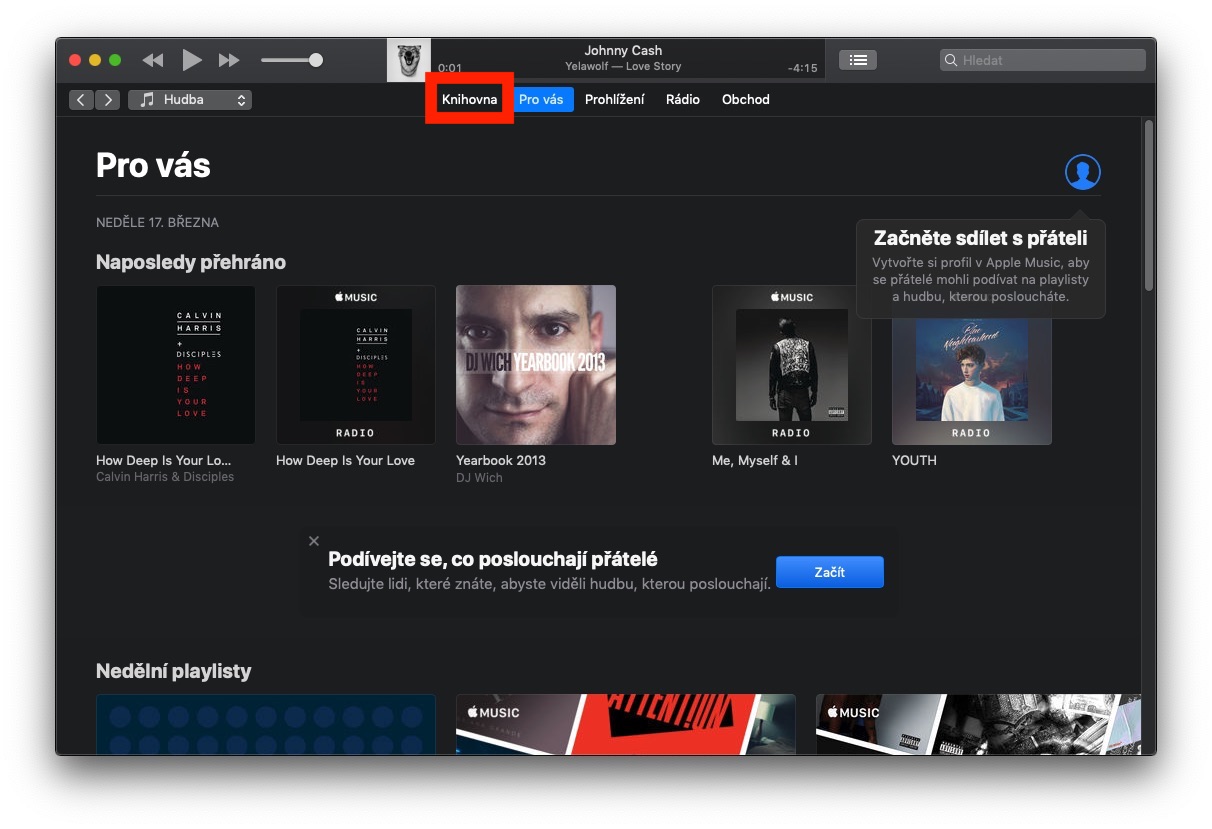Viewport: 1212px width, 829px height.
Task: Click the Naposledy přehráno heading
Action: [x=191, y=262]
